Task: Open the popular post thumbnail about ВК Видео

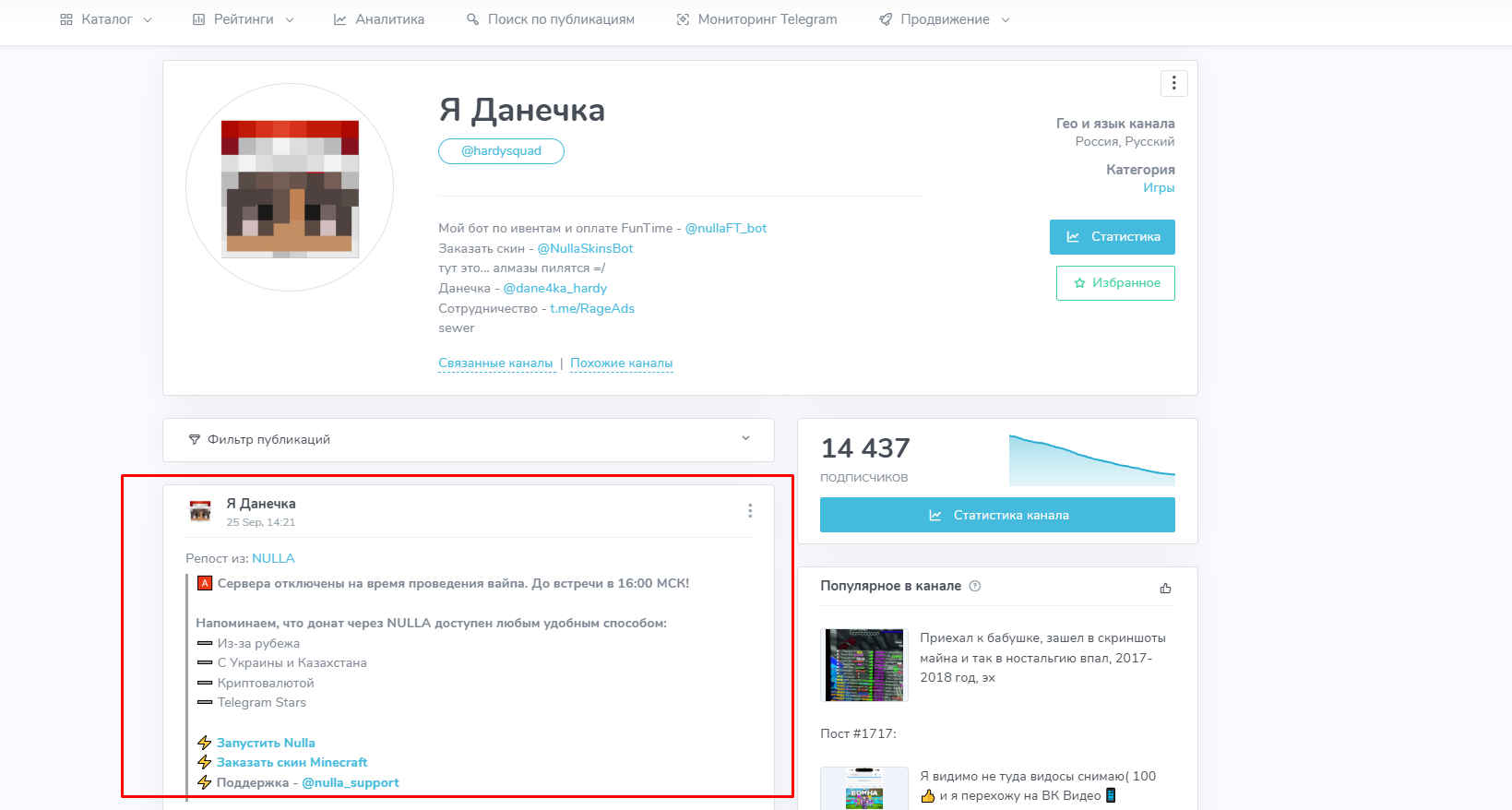Action: tap(864, 789)
